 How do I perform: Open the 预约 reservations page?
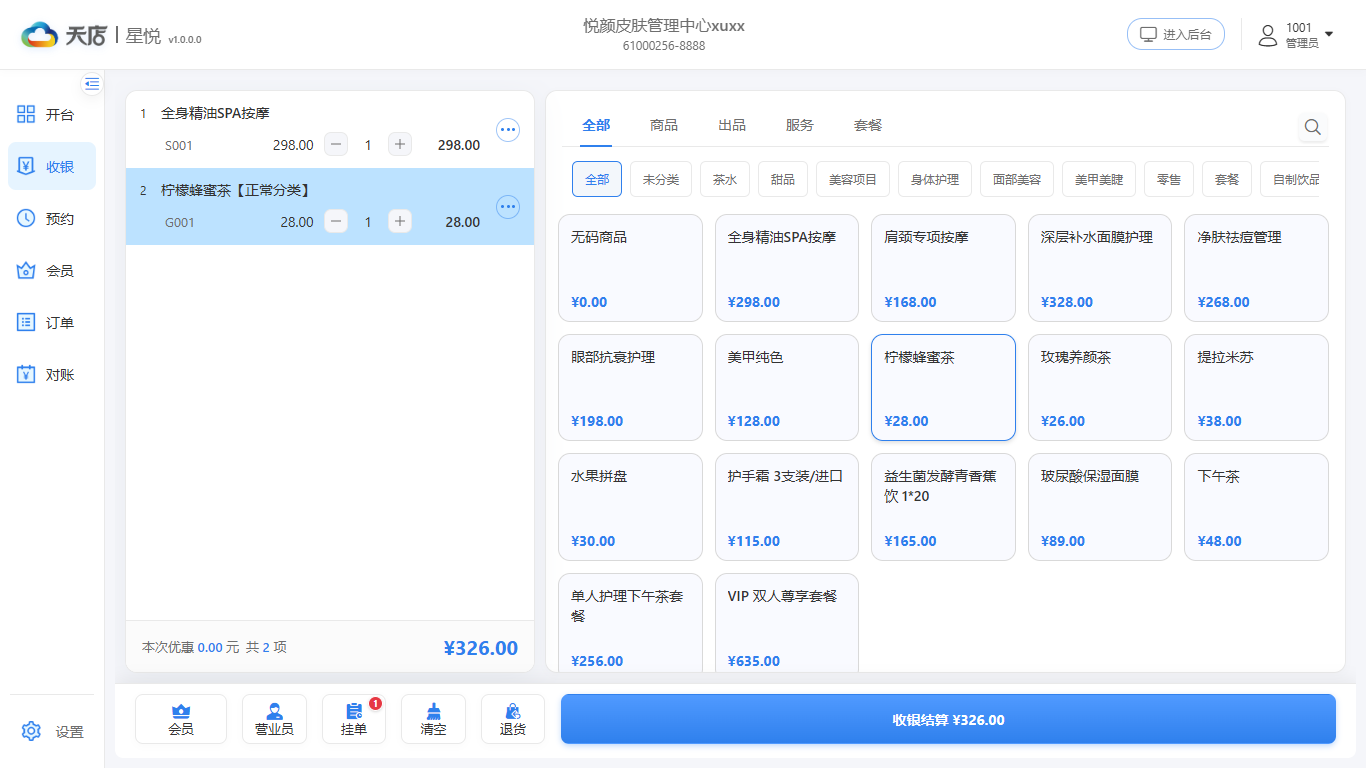point(52,219)
